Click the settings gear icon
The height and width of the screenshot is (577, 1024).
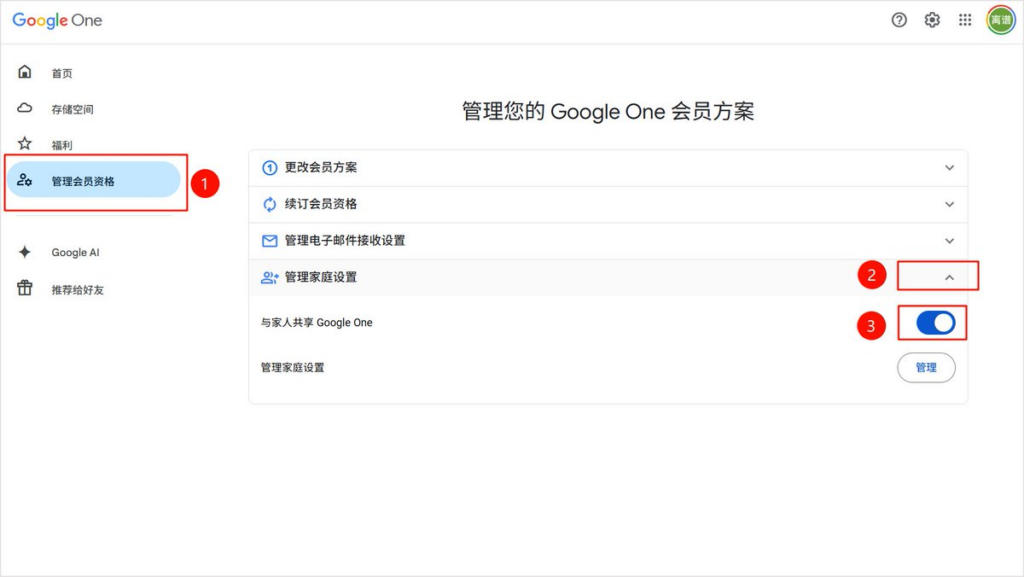[x=932, y=19]
